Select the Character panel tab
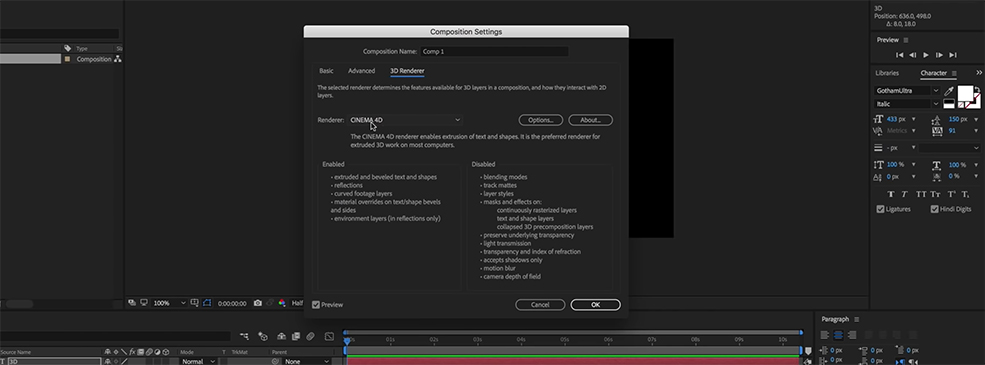 [933, 73]
